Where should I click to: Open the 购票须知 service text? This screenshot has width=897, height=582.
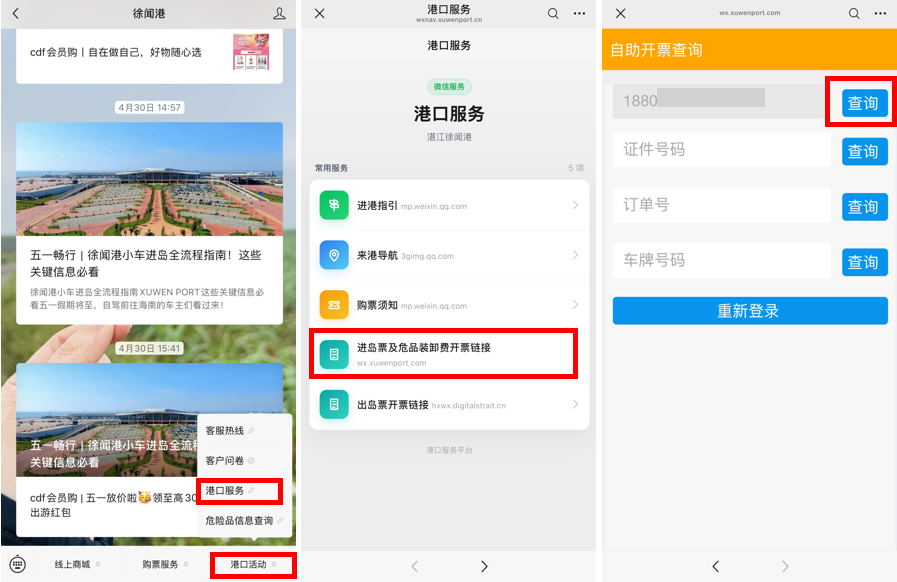pos(377,305)
